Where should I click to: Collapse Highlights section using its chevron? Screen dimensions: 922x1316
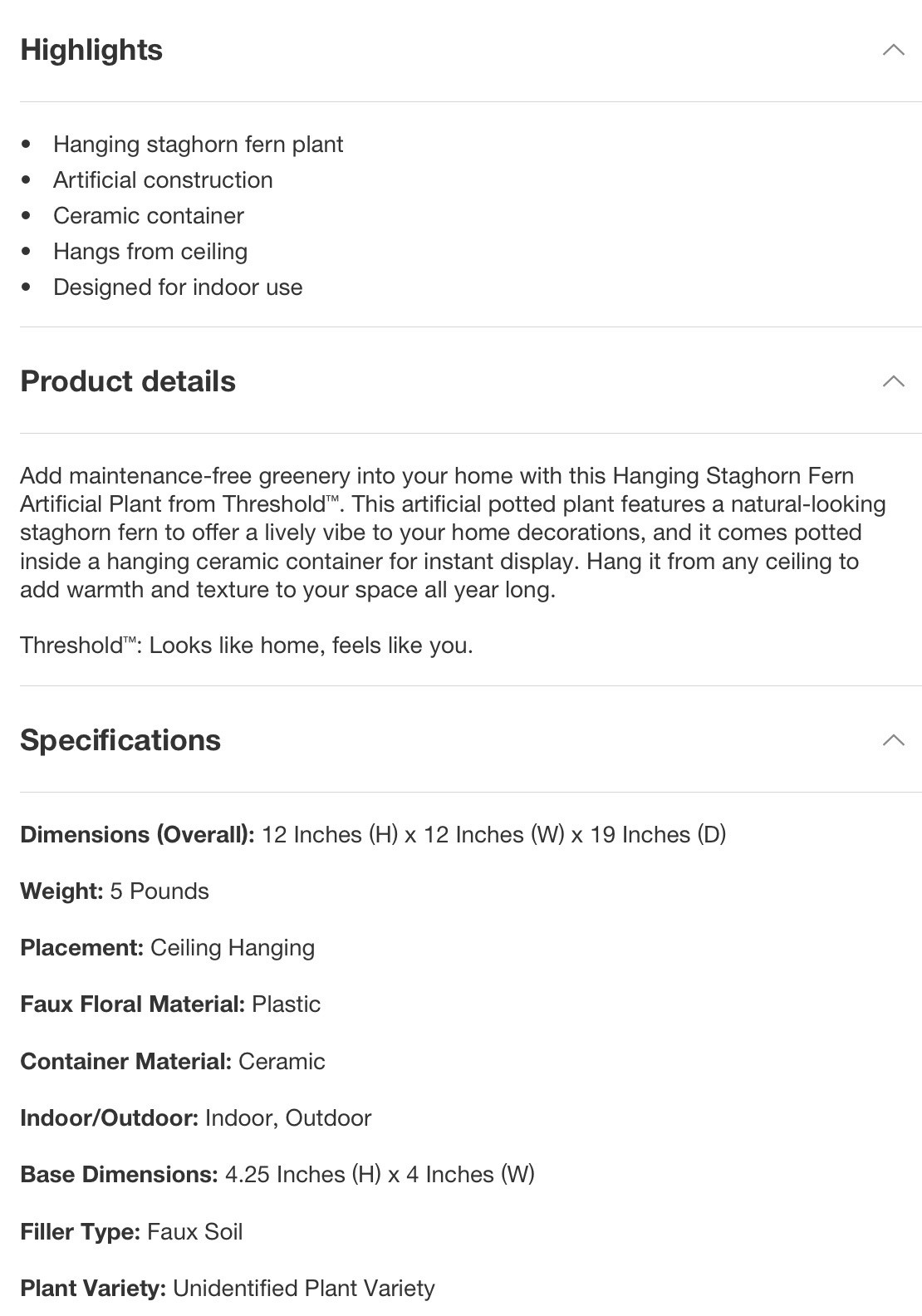point(893,50)
